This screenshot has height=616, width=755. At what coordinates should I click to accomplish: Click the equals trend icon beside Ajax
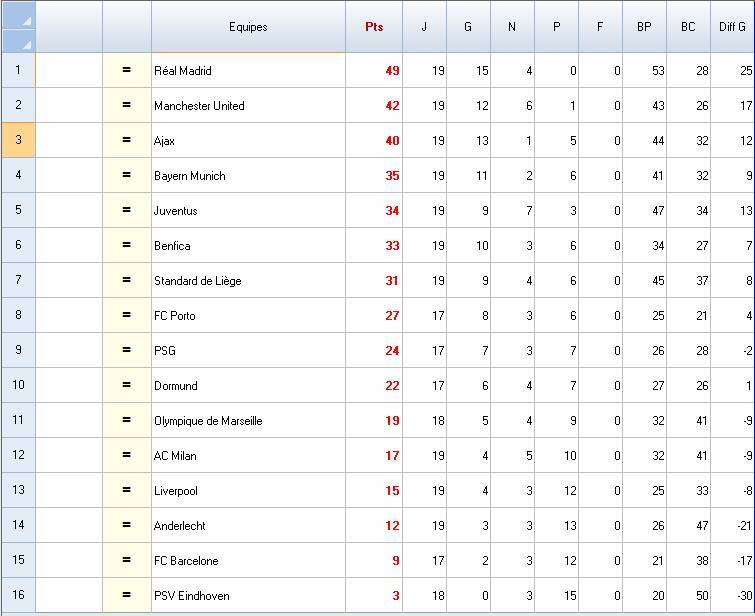pos(126,140)
